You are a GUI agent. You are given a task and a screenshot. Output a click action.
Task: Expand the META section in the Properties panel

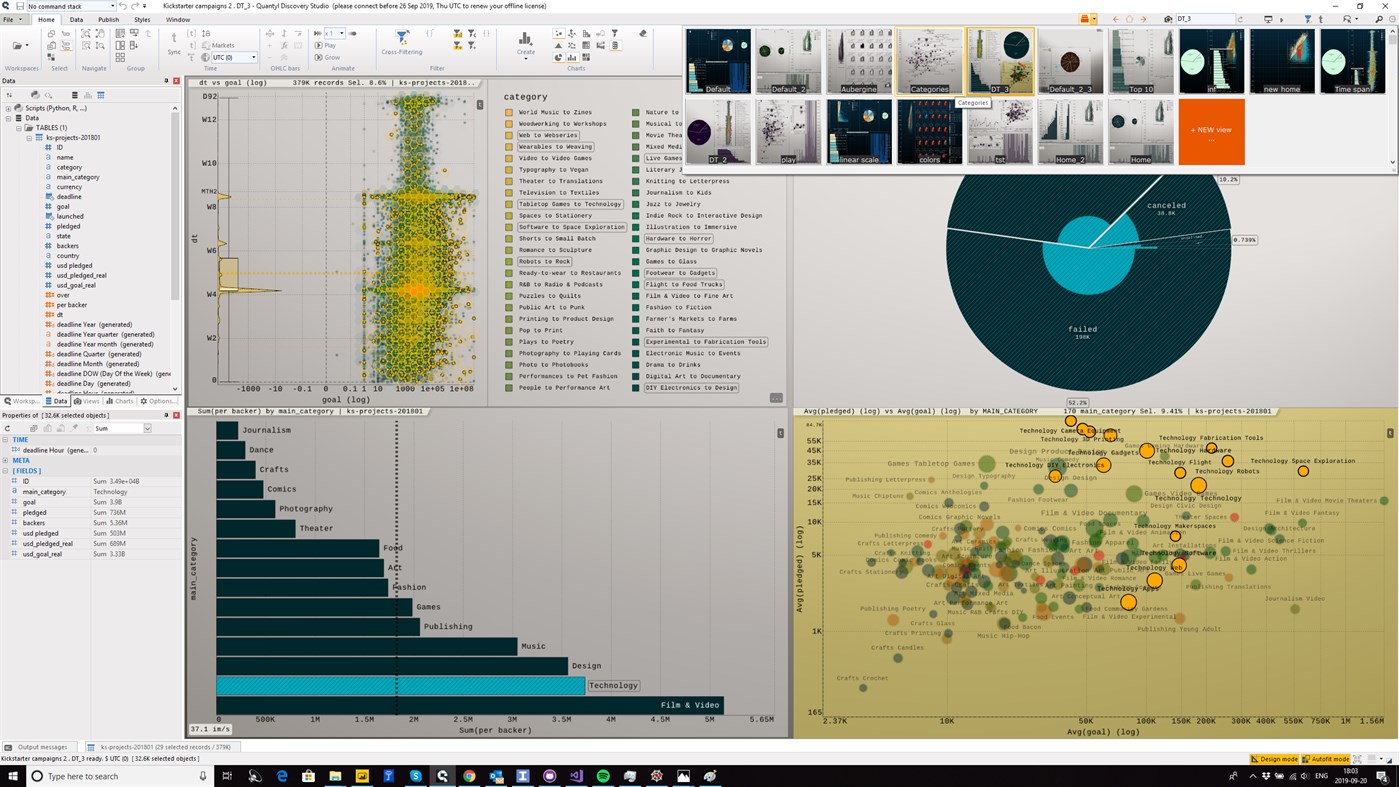6,460
